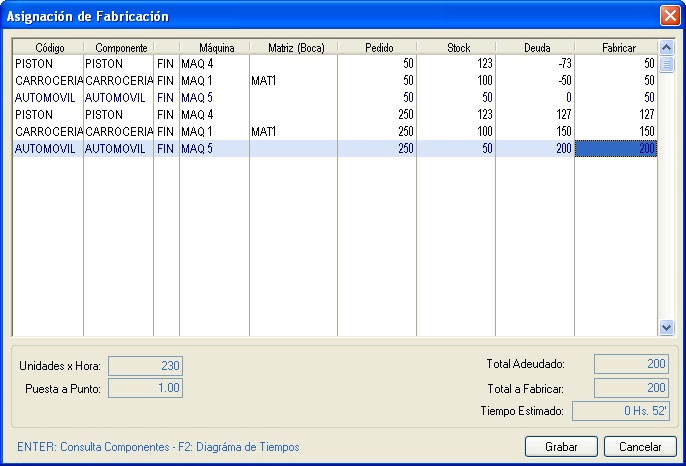Viewport: 686px width, 466px height.
Task: Click the Fabricar column header
Action: coord(616,47)
